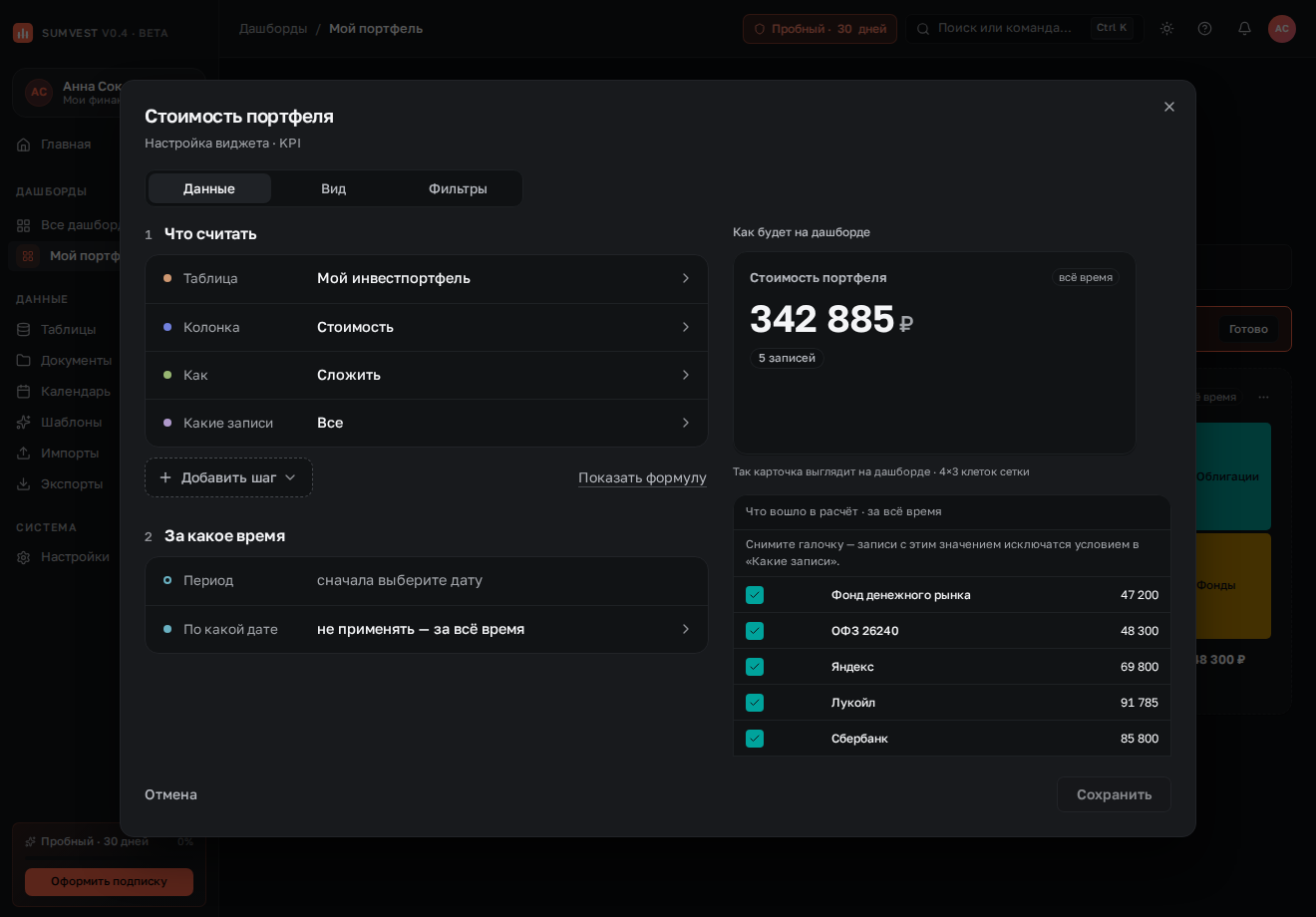Viewport: 1316px width, 917px height.
Task: Click the Готово button behind dialog
Action: [x=1248, y=329]
